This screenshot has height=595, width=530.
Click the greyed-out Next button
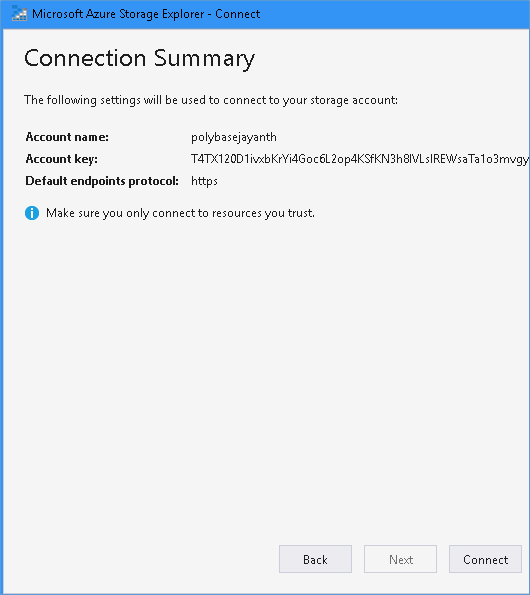pyautogui.click(x=400, y=559)
